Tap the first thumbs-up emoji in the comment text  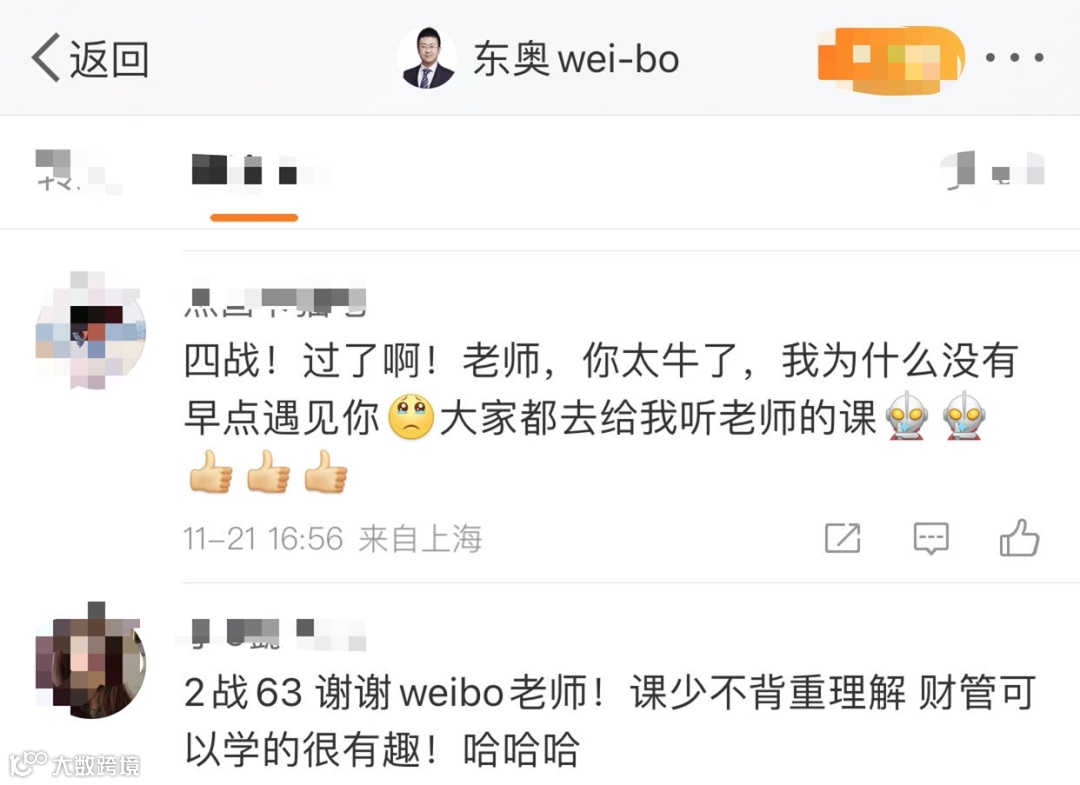click(211, 472)
